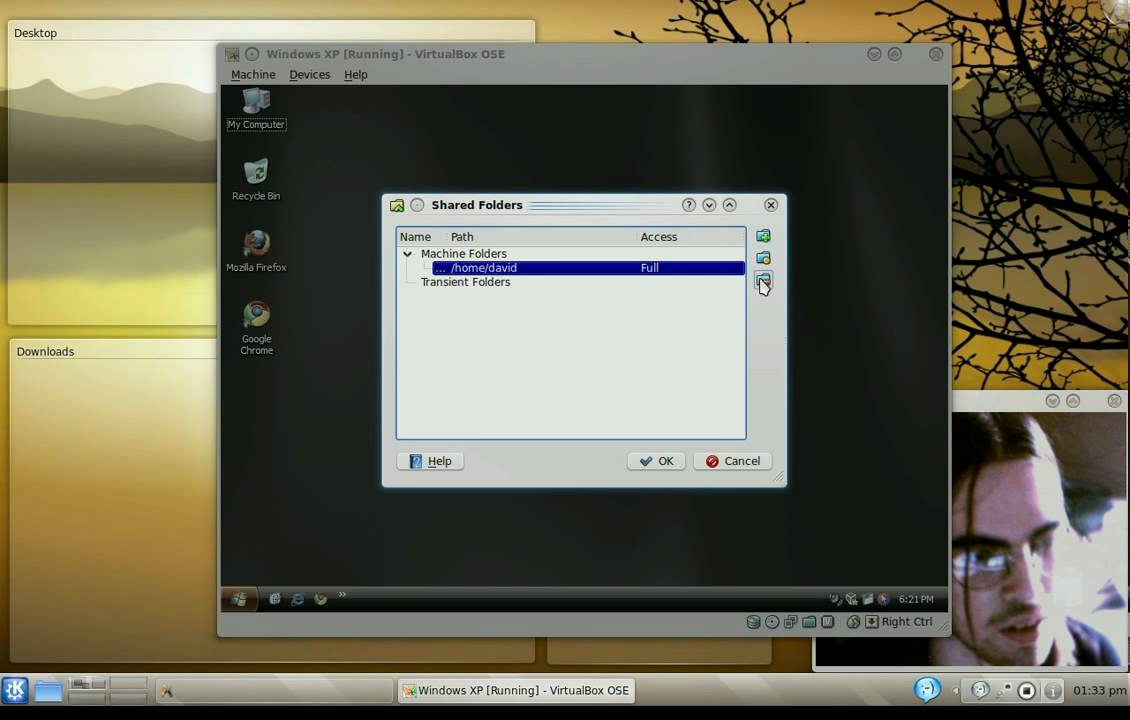Cancel the Shared Folders dialog
The height and width of the screenshot is (720, 1130).
pyautogui.click(x=732, y=461)
